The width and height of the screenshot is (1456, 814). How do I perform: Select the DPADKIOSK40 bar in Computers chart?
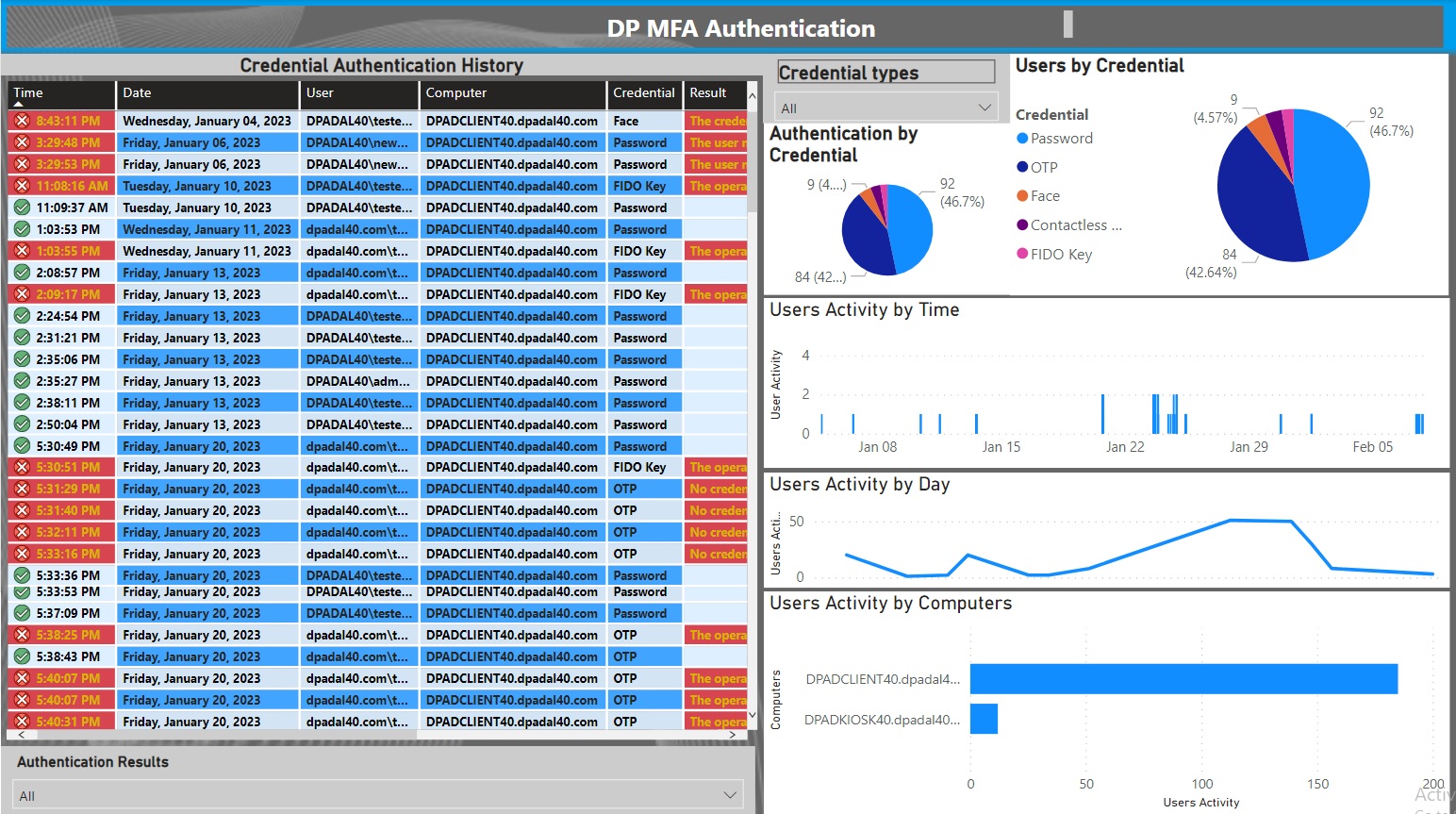point(984,719)
